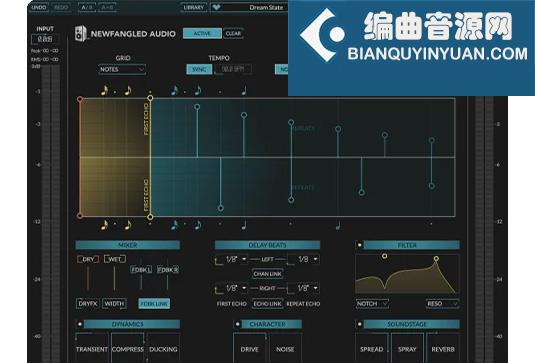Click the A>B copy button
535x363 pixels.
tap(107, 7)
